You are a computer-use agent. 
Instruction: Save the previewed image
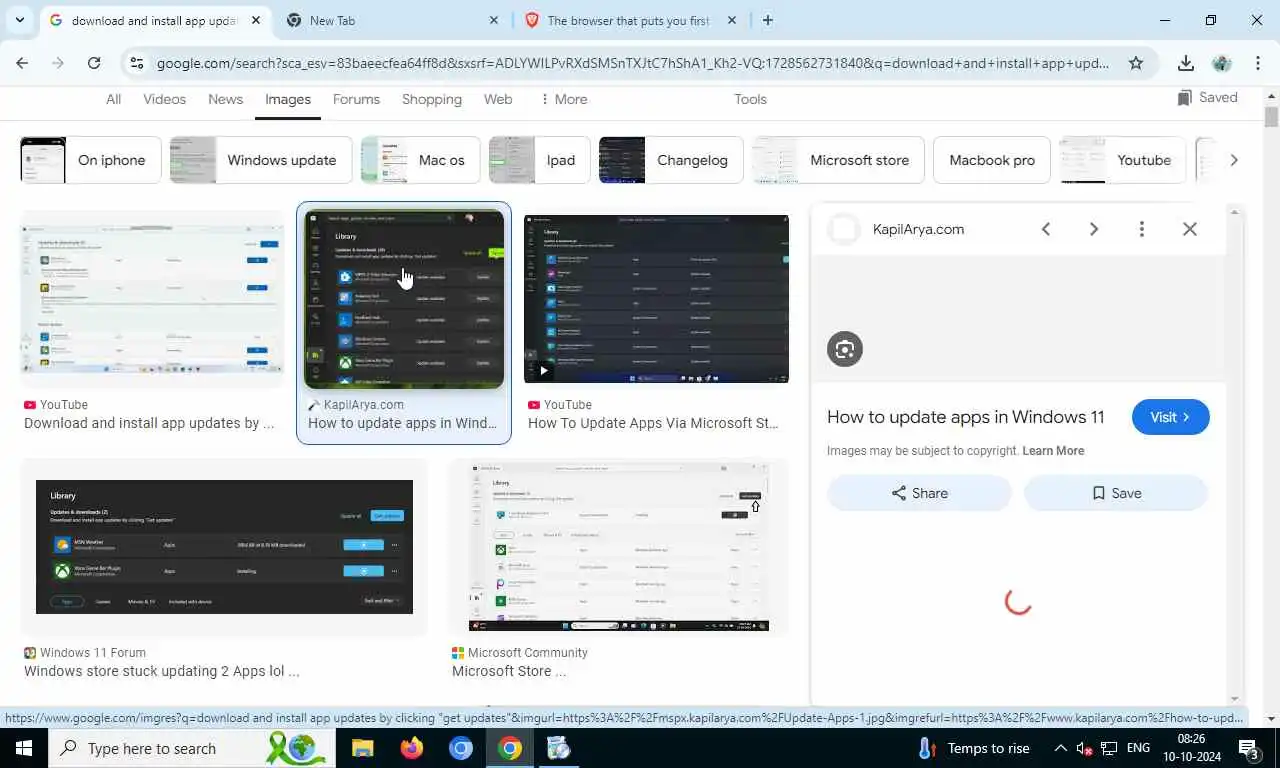(x=1116, y=493)
